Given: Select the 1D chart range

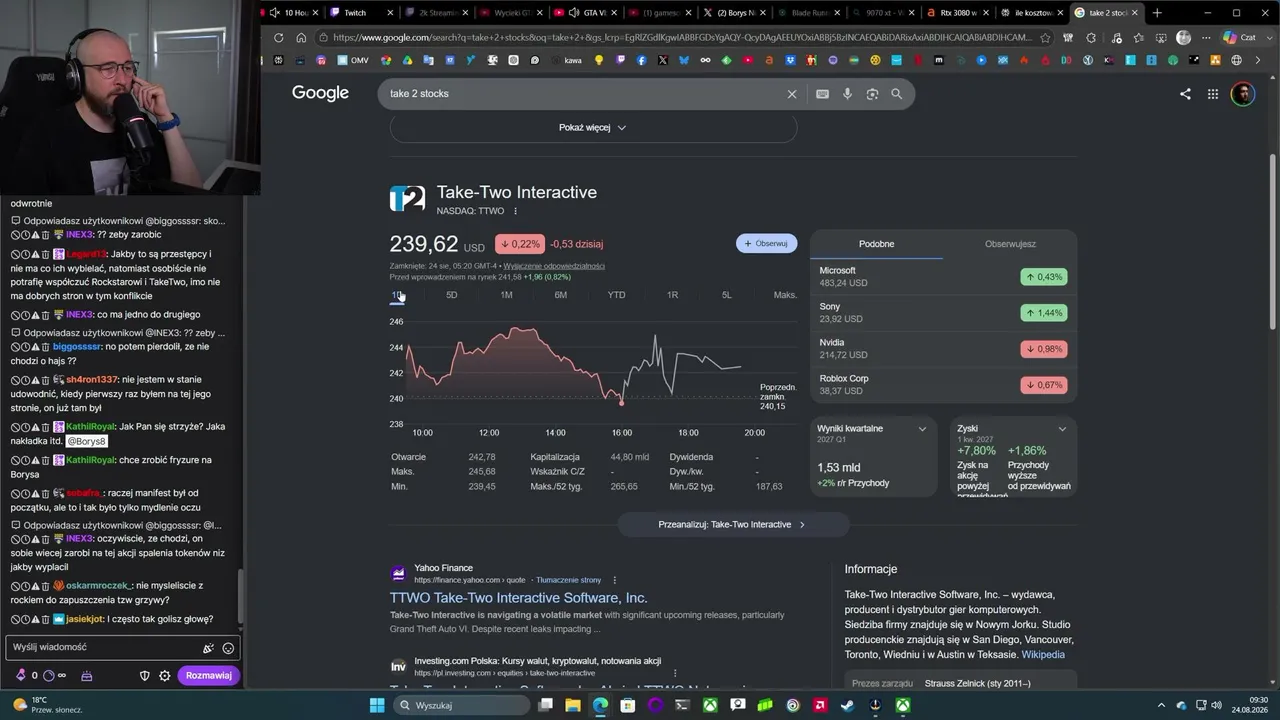Looking at the screenshot, I should tap(397, 295).
